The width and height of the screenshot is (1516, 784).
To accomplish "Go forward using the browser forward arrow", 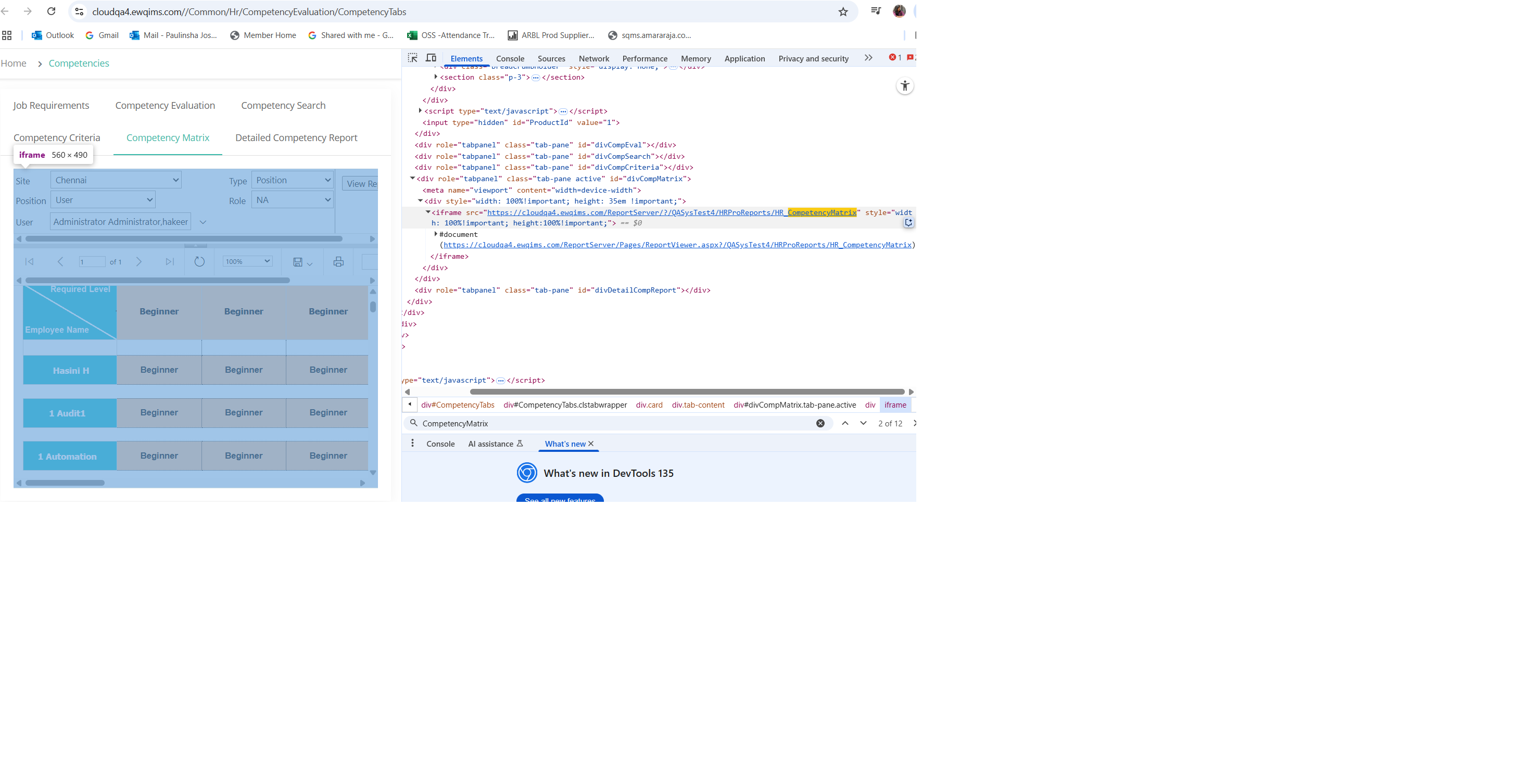I will pyautogui.click(x=28, y=11).
